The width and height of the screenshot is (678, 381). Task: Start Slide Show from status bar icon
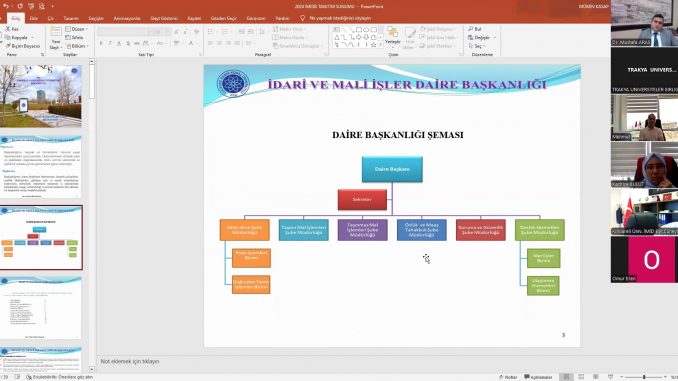coord(610,377)
